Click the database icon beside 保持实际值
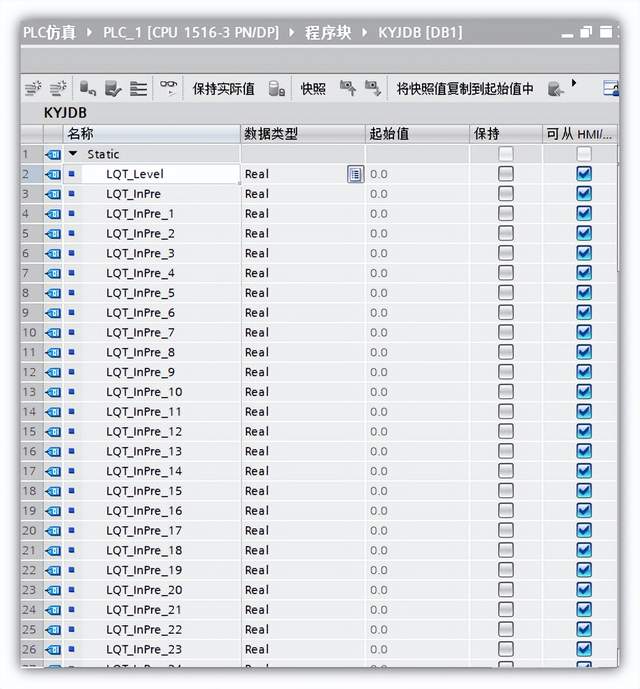This screenshot has height=689, width=640. pos(276,89)
